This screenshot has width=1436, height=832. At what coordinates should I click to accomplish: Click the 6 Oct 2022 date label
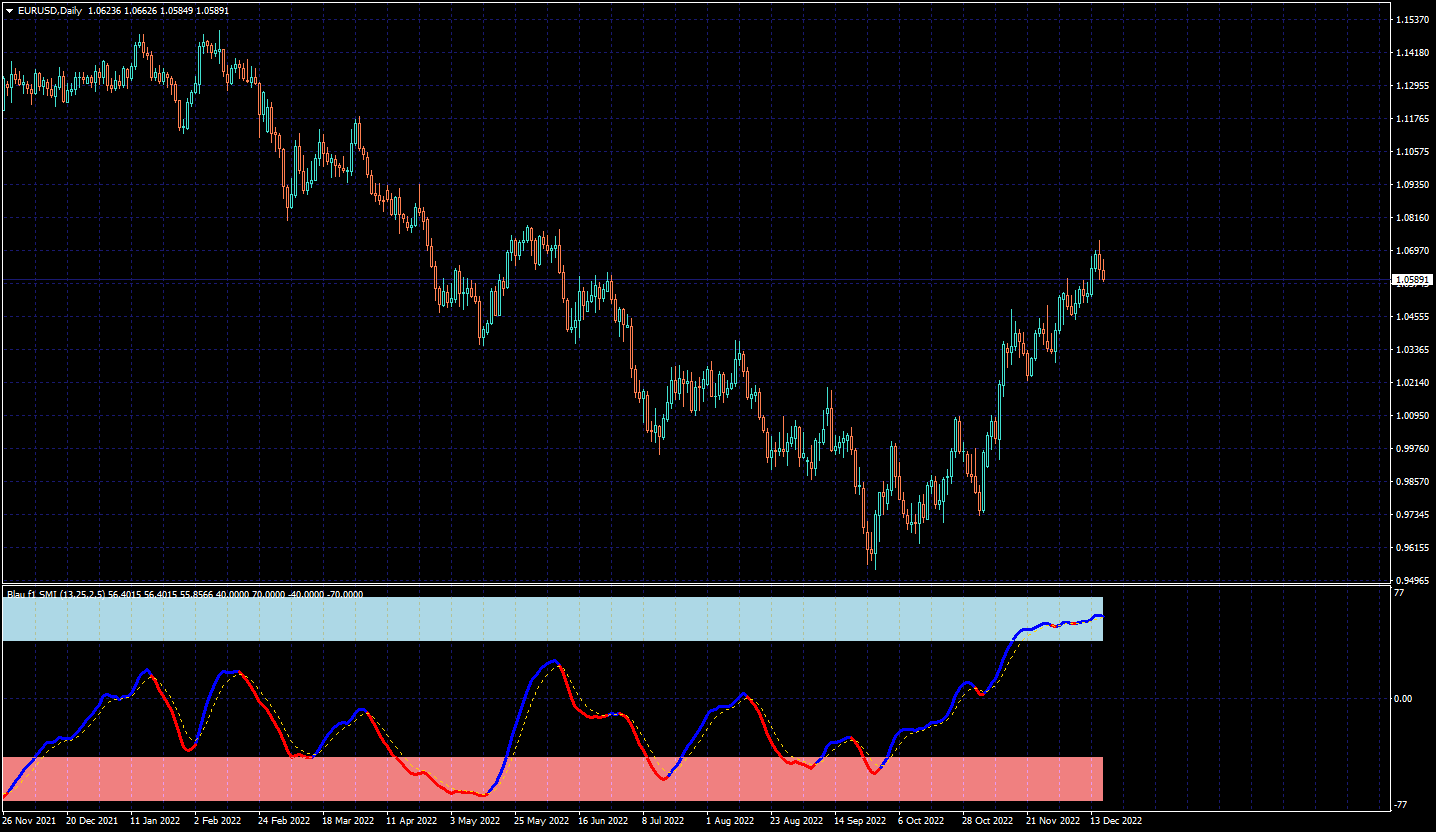tap(922, 821)
